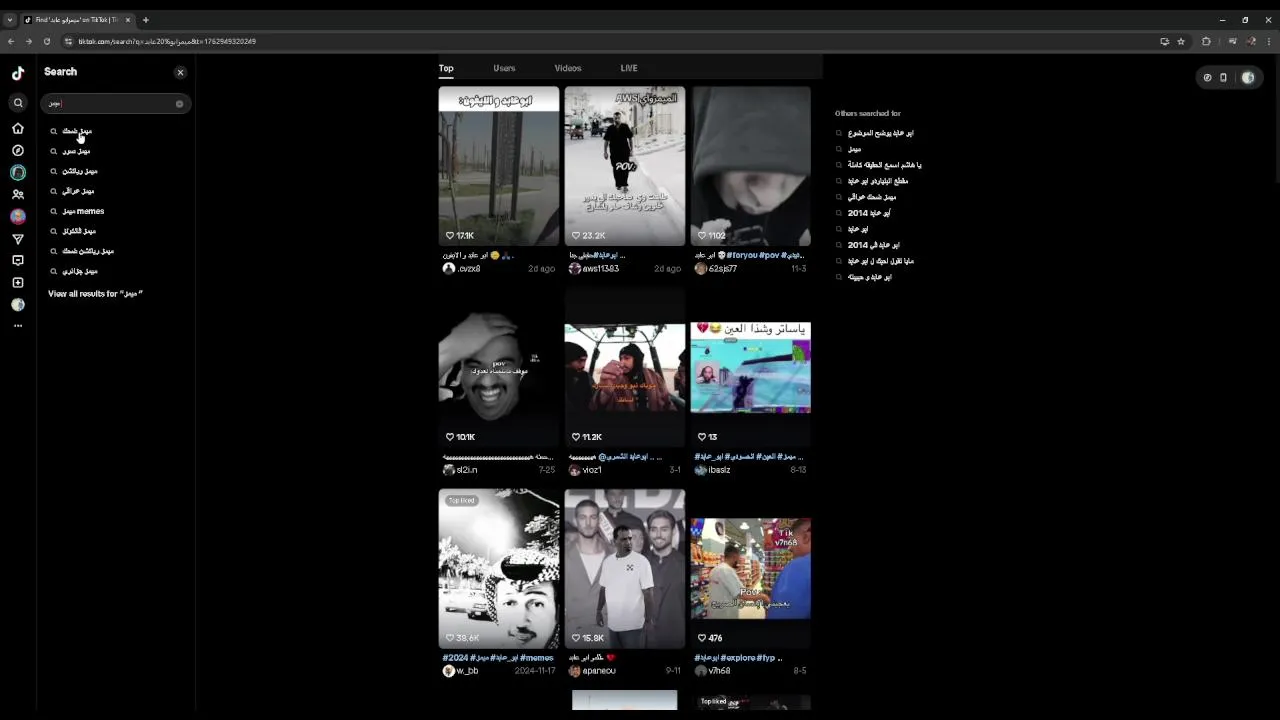This screenshot has height=720, width=1280.
Task: Click the TikTok logo in the sidebar
Action: (18, 73)
